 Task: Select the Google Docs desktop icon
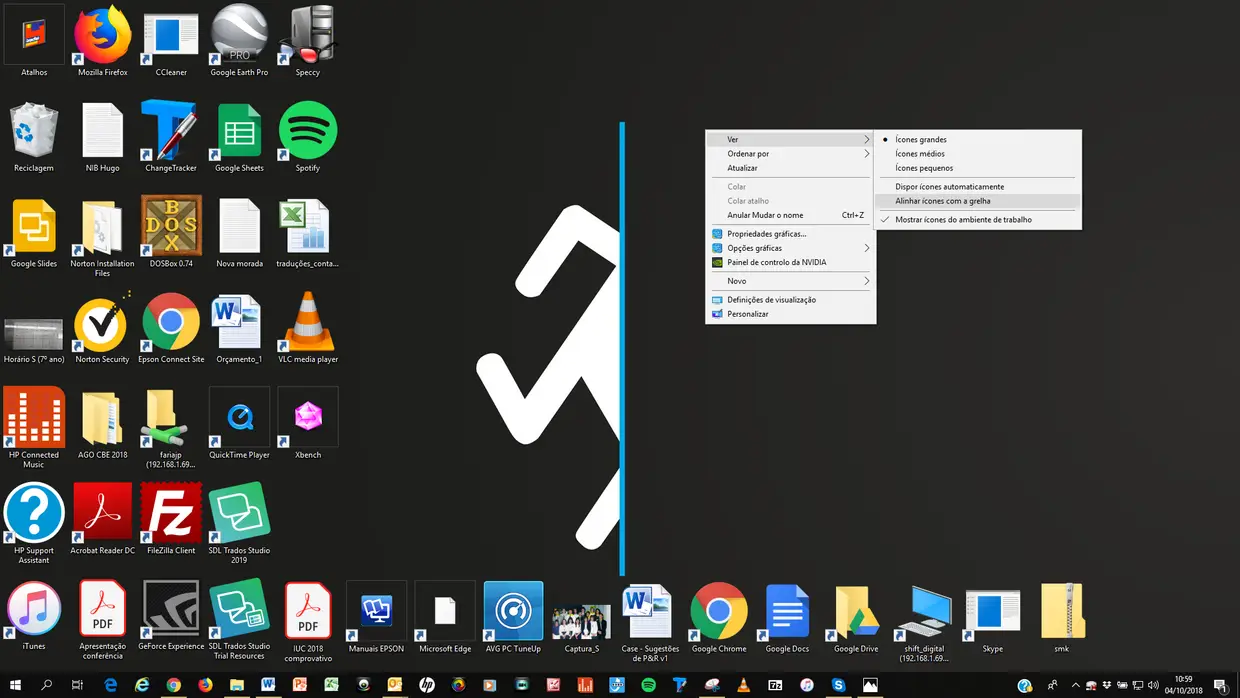(787, 617)
